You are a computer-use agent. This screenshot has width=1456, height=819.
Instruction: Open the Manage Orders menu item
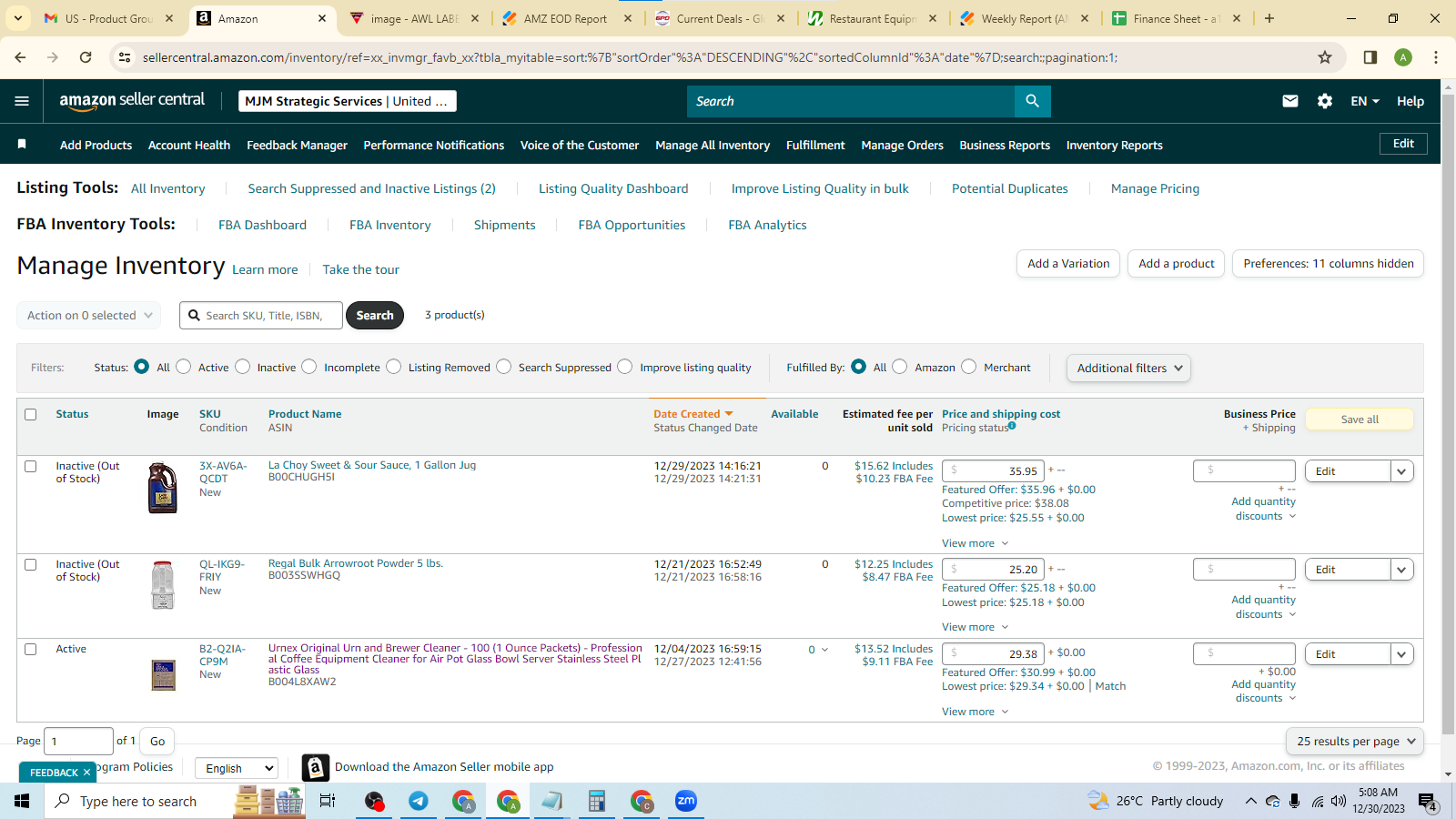tap(902, 145)
